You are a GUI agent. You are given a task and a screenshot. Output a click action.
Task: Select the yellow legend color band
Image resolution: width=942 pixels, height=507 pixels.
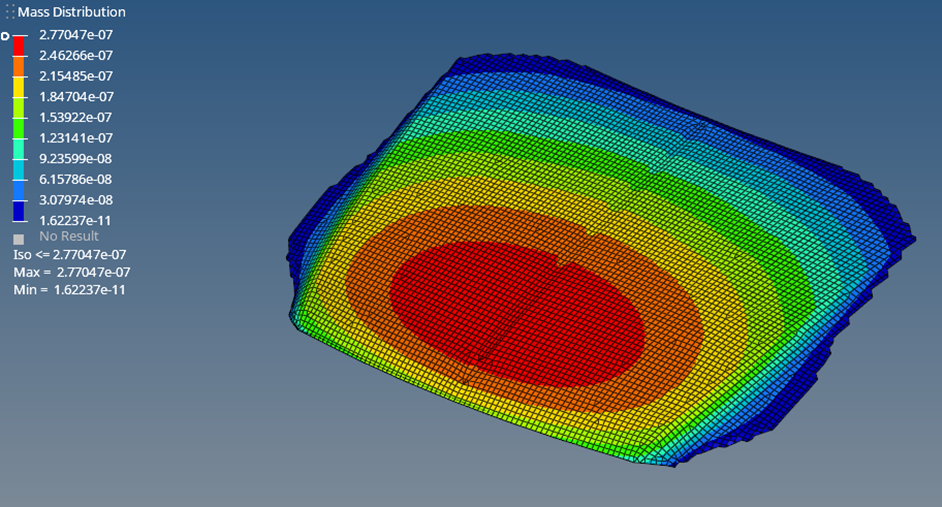click(x=19, y=87)
